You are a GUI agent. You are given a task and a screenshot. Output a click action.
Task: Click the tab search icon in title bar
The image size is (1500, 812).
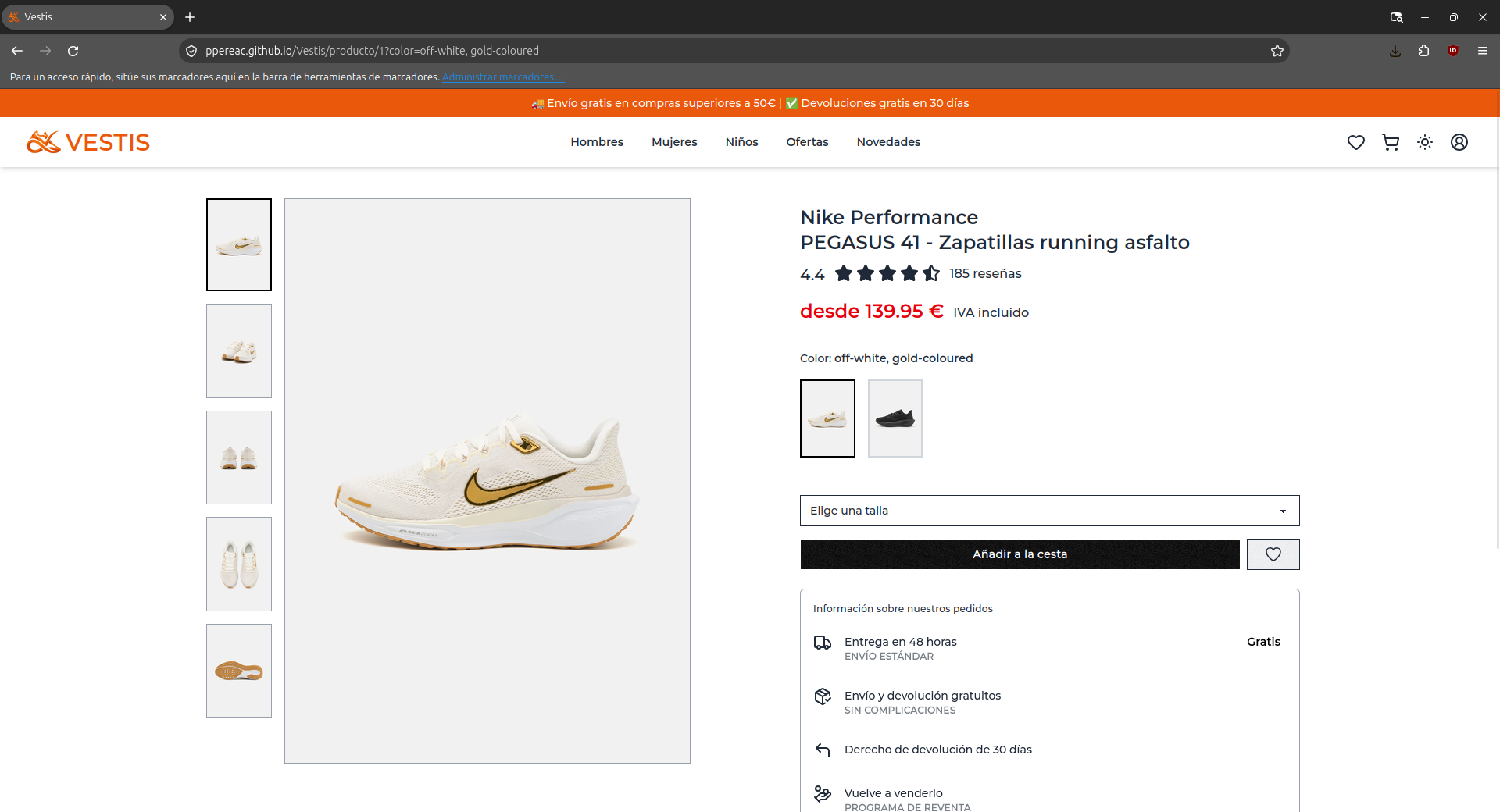[x=1397, y=17]
